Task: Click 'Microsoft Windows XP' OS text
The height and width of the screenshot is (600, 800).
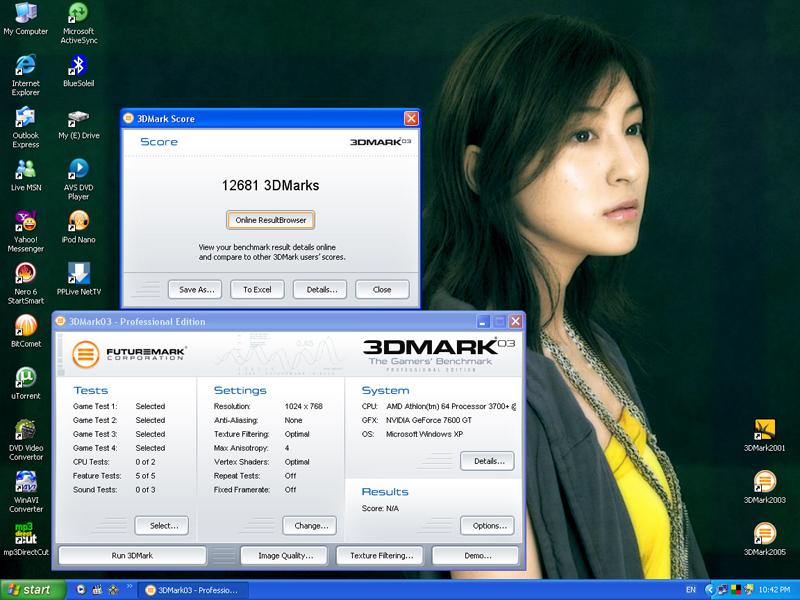Action: (424, 434)
